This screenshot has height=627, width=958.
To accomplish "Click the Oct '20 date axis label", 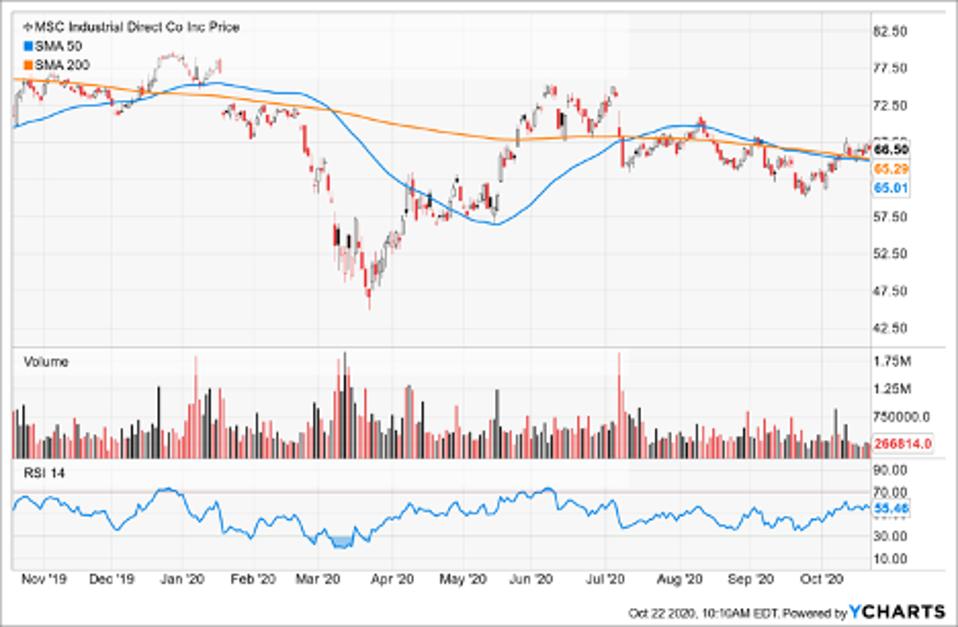I will coord(822,579).
